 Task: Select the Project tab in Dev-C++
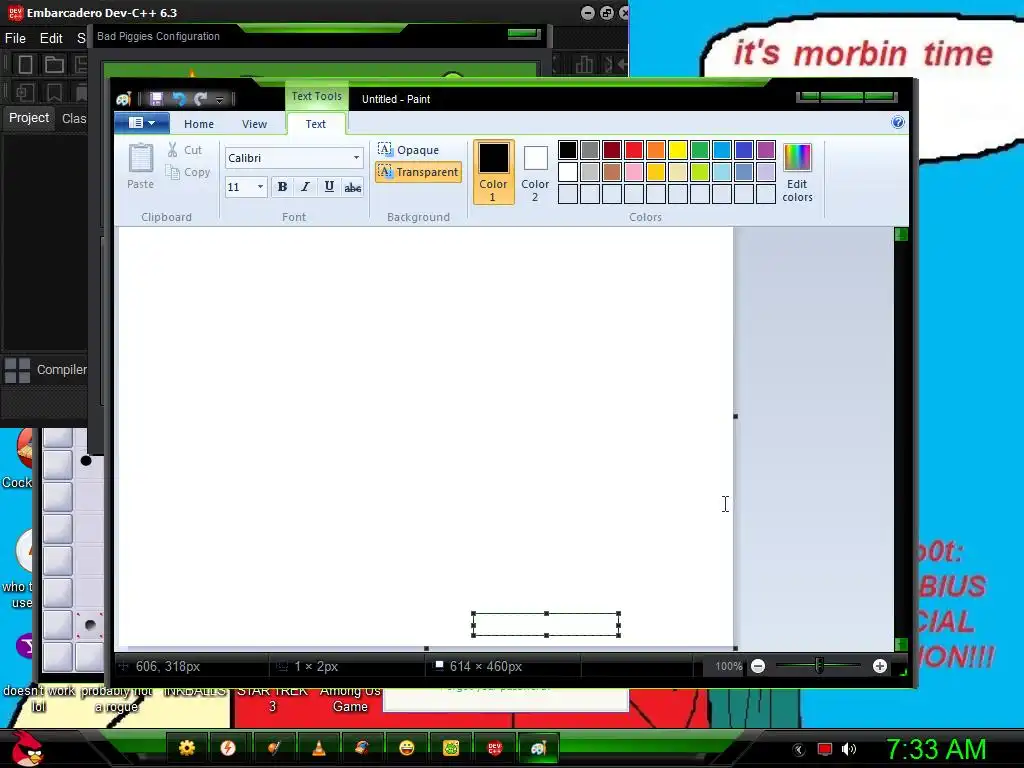tap(29, 118)
